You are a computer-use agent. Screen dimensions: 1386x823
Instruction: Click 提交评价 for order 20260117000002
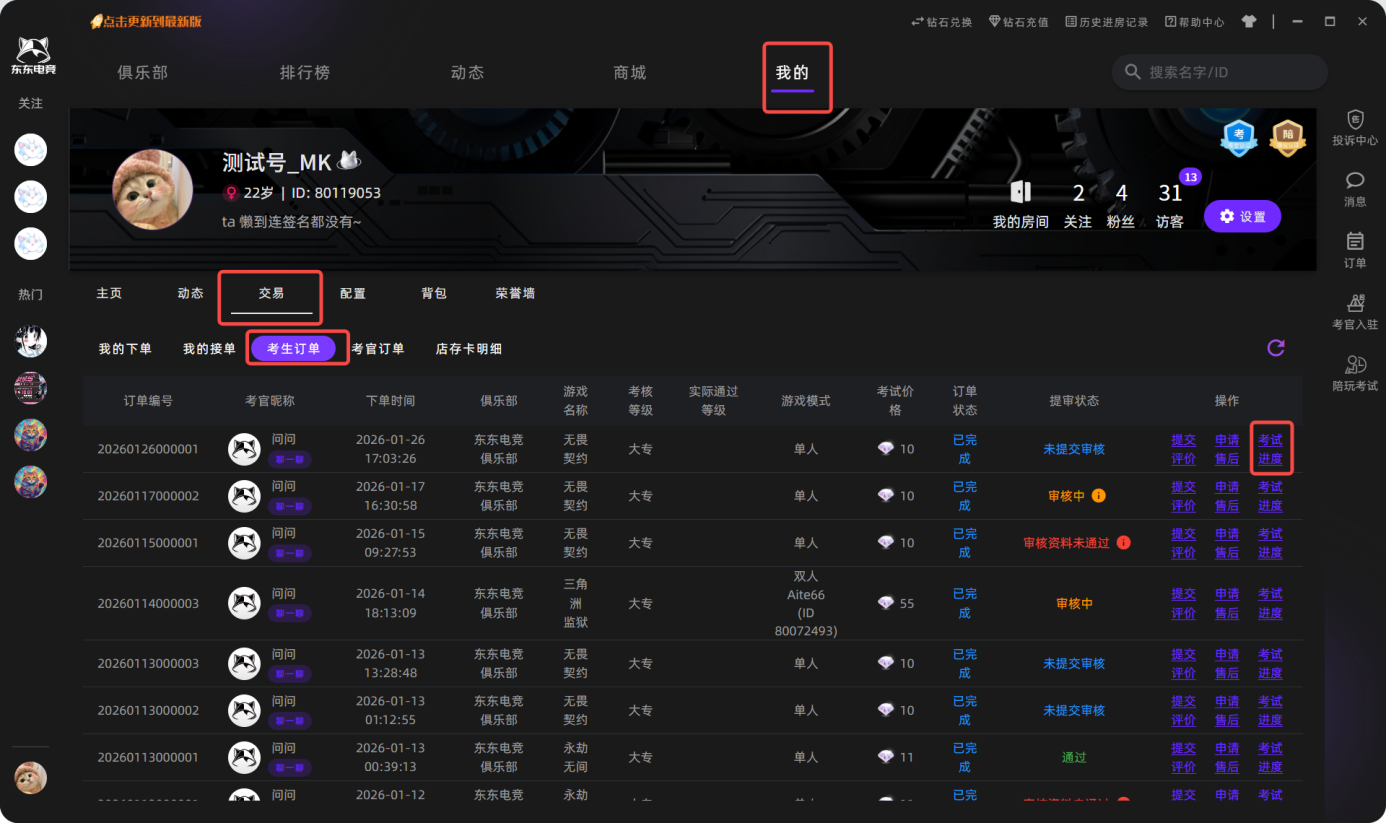[x=1183, y=496]
